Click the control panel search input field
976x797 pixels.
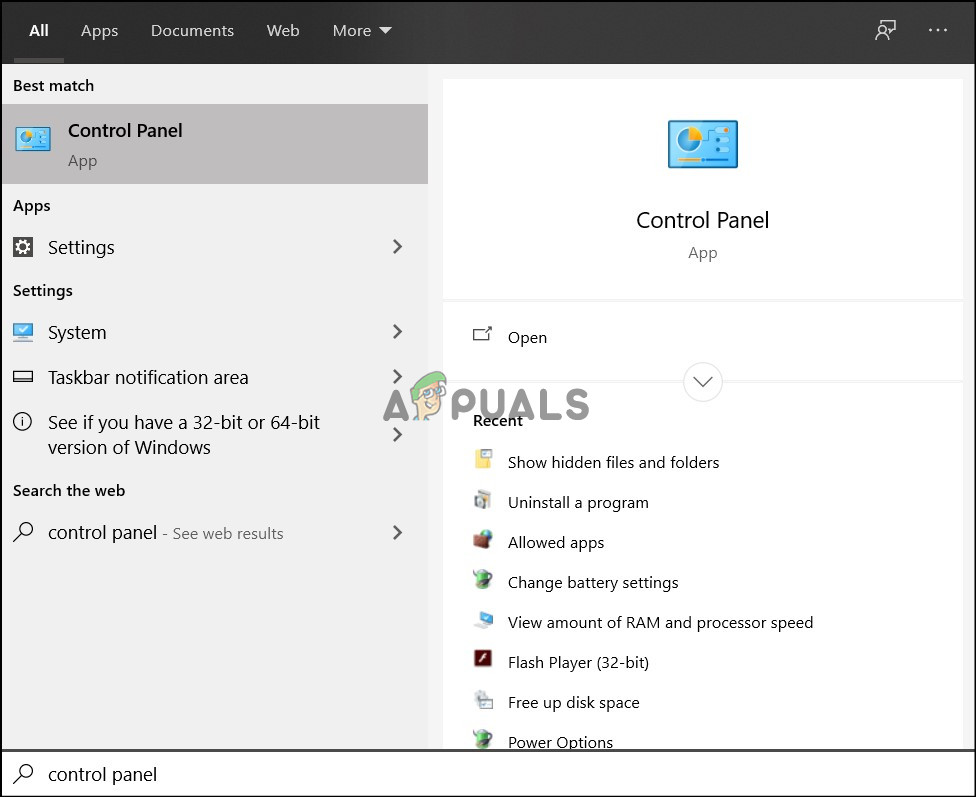pyautogui.click(x=488, y=774)
